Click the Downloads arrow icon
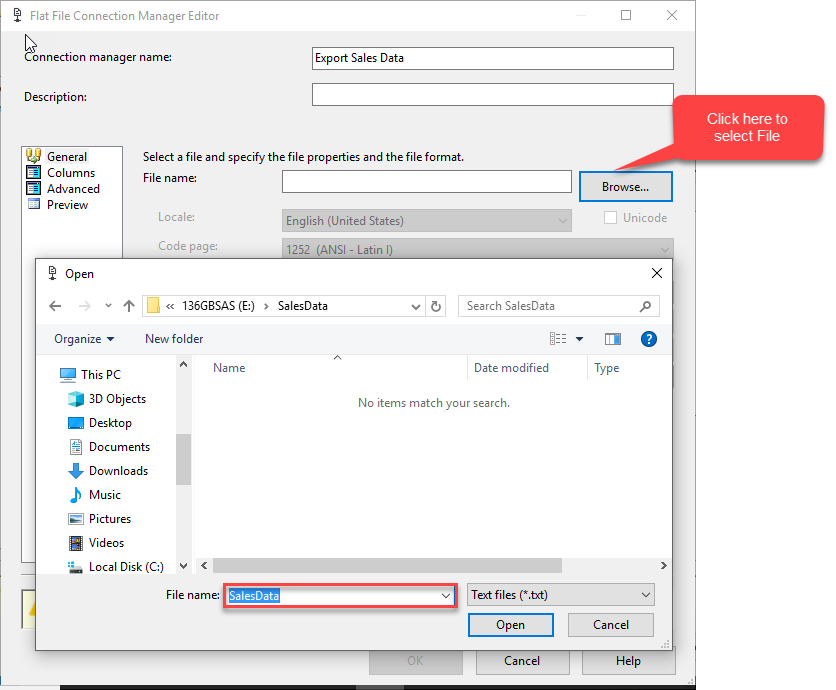 [76, 471]
